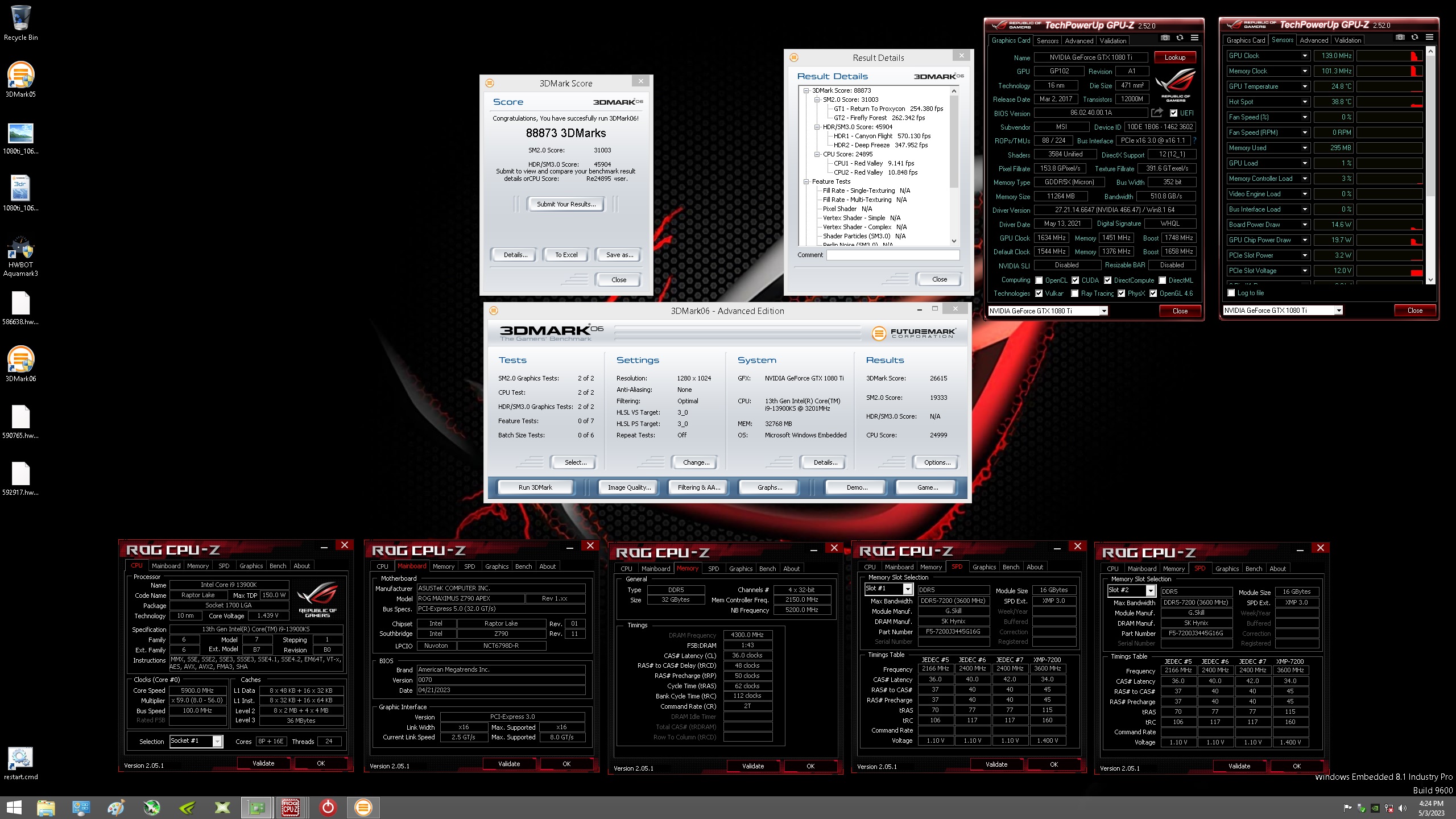1456x819 pixels.
Task: Click the red power icon in taskbar
Action: click(x=328, y=807)
